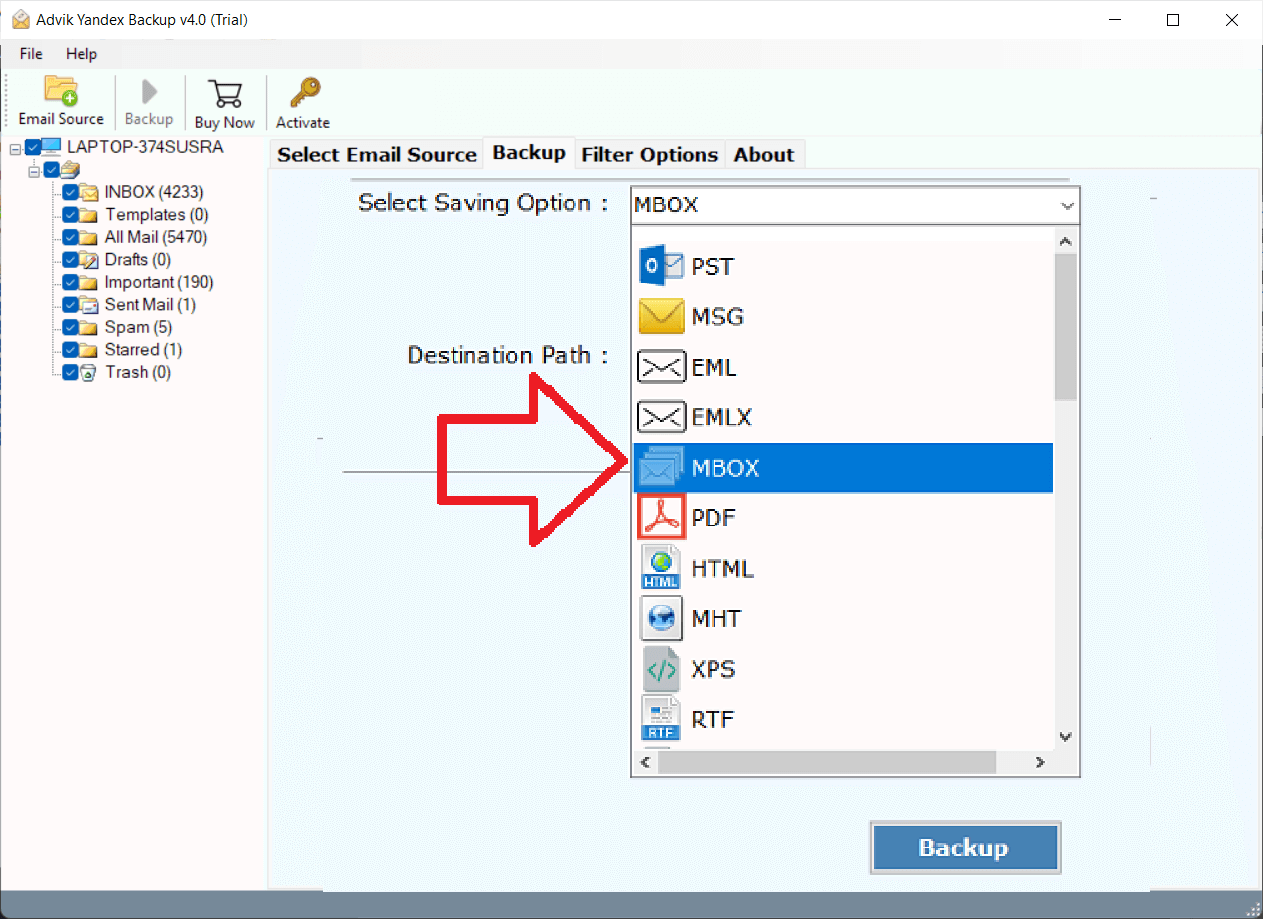Choose PDF text in saving options
1263x919 pixels.
pos(714,518)
